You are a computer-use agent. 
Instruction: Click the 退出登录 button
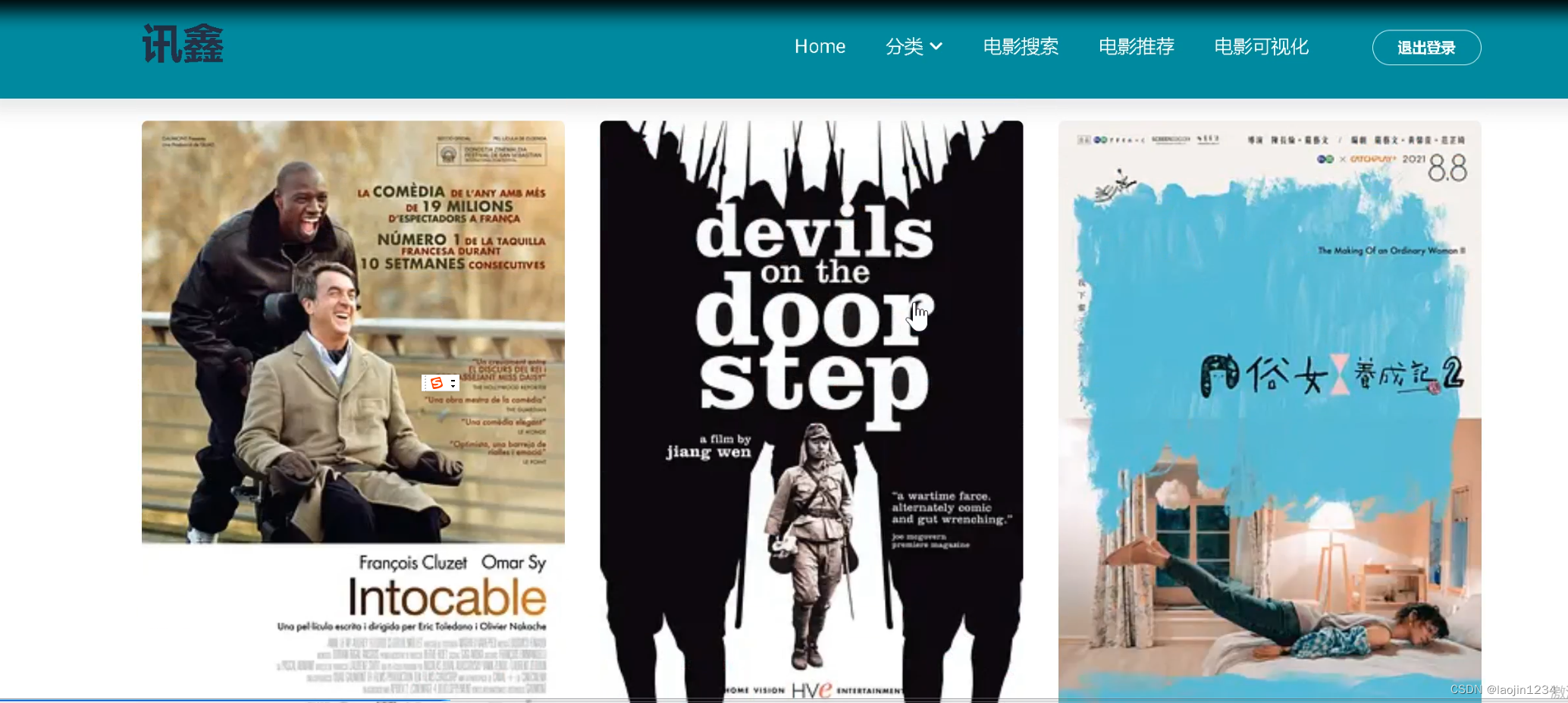pos(1426,48)
